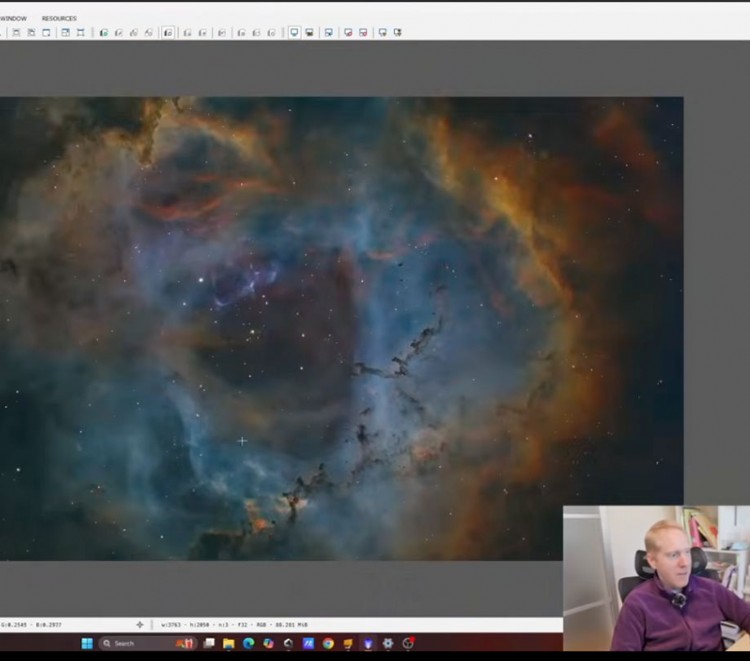Open Settings gear from the taskbar

[x=388, y=643]
